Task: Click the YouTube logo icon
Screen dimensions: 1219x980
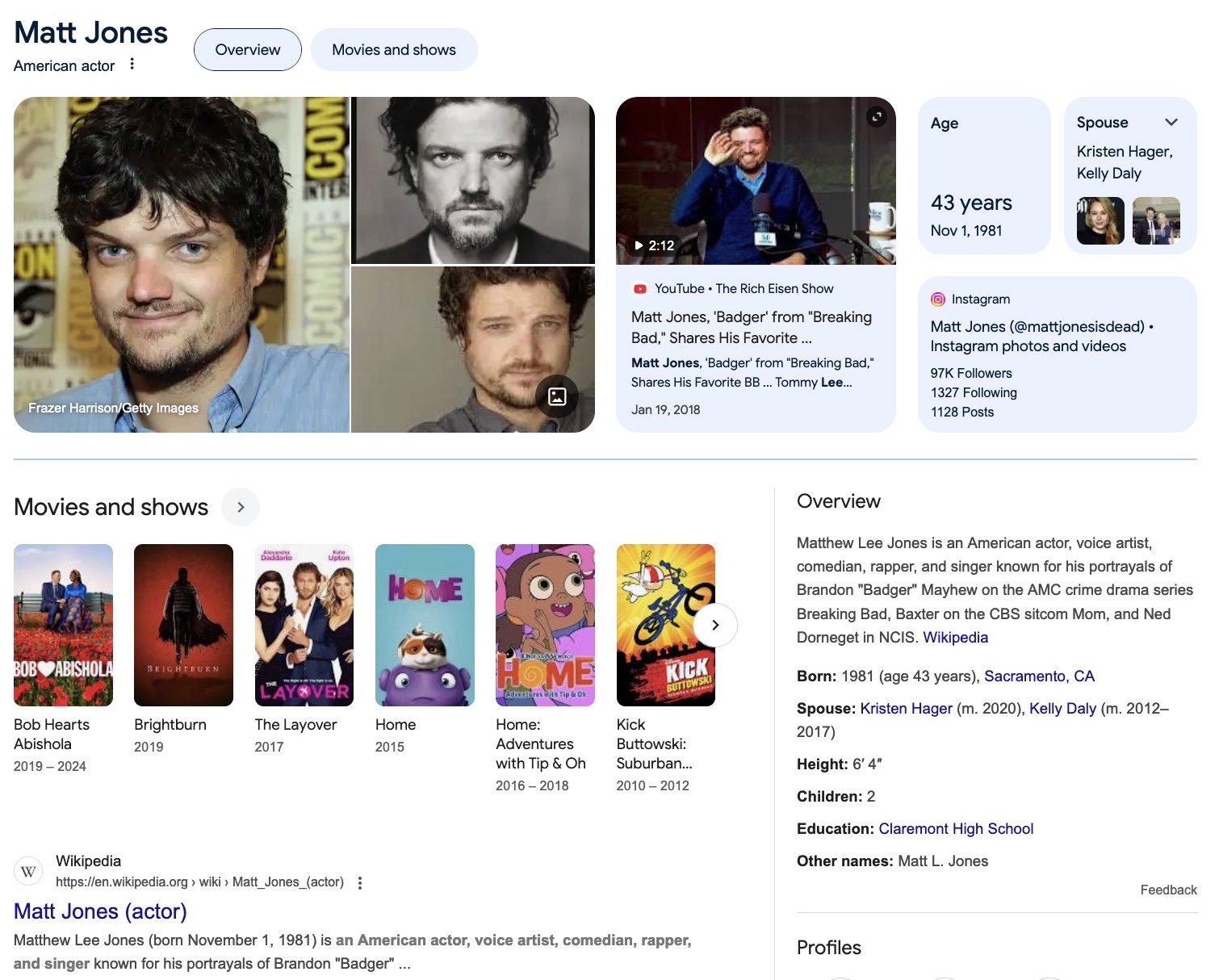Action: (x=640, y=289)
